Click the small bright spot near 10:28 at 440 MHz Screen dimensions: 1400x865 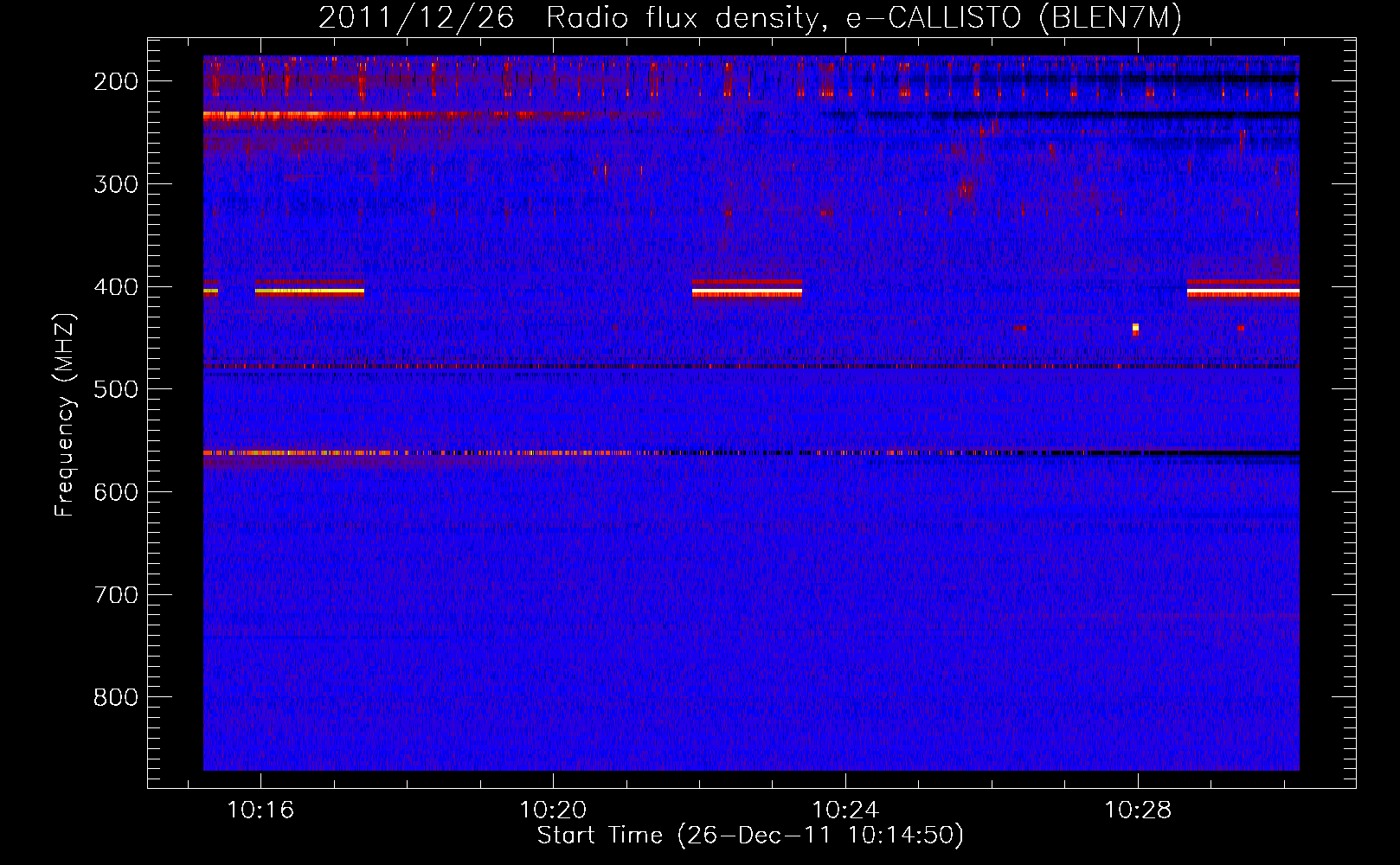click(1135, 329)
